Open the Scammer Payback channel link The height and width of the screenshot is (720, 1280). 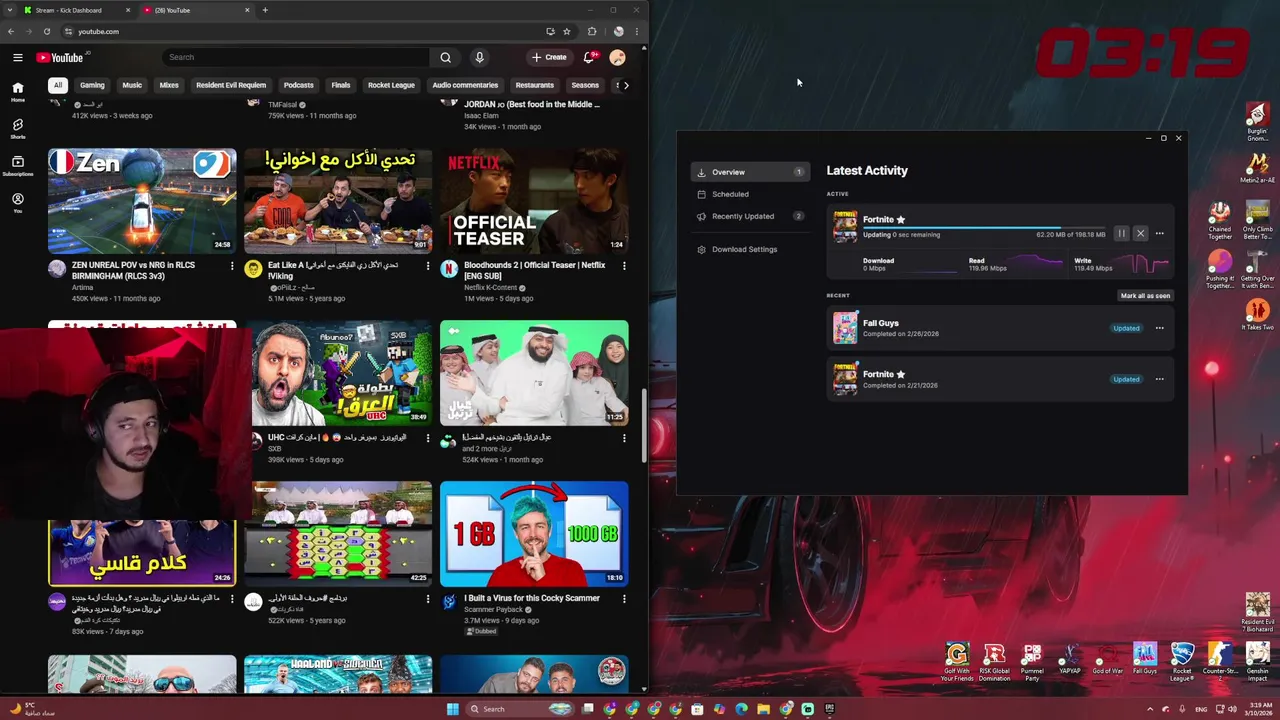493,609
